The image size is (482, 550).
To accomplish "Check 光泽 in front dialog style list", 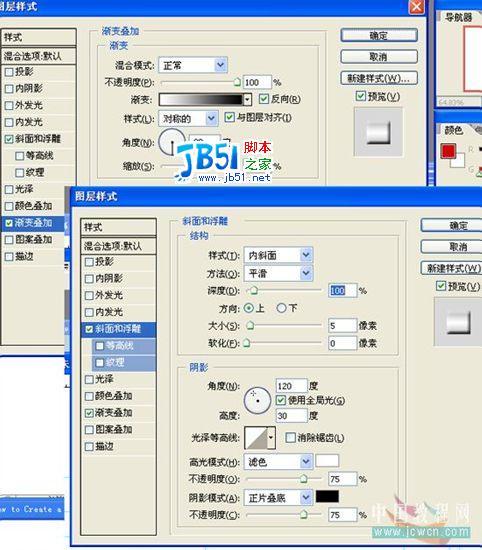I will click(89, 379).
